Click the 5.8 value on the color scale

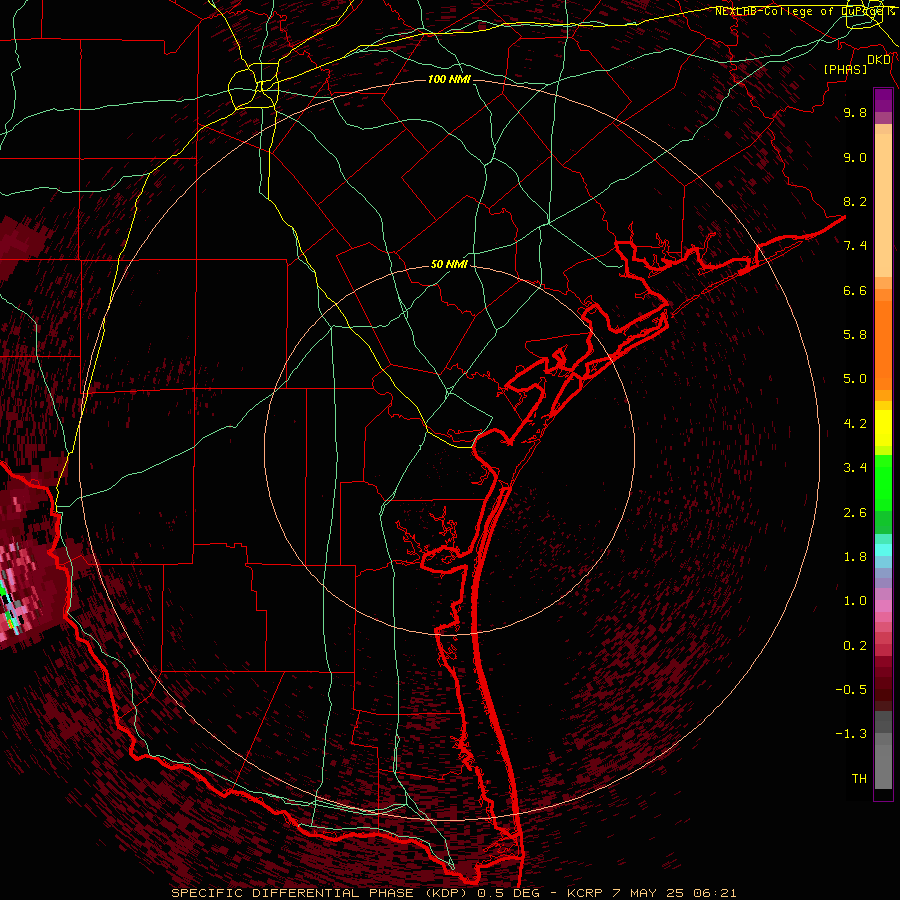[x=855, y=335]
